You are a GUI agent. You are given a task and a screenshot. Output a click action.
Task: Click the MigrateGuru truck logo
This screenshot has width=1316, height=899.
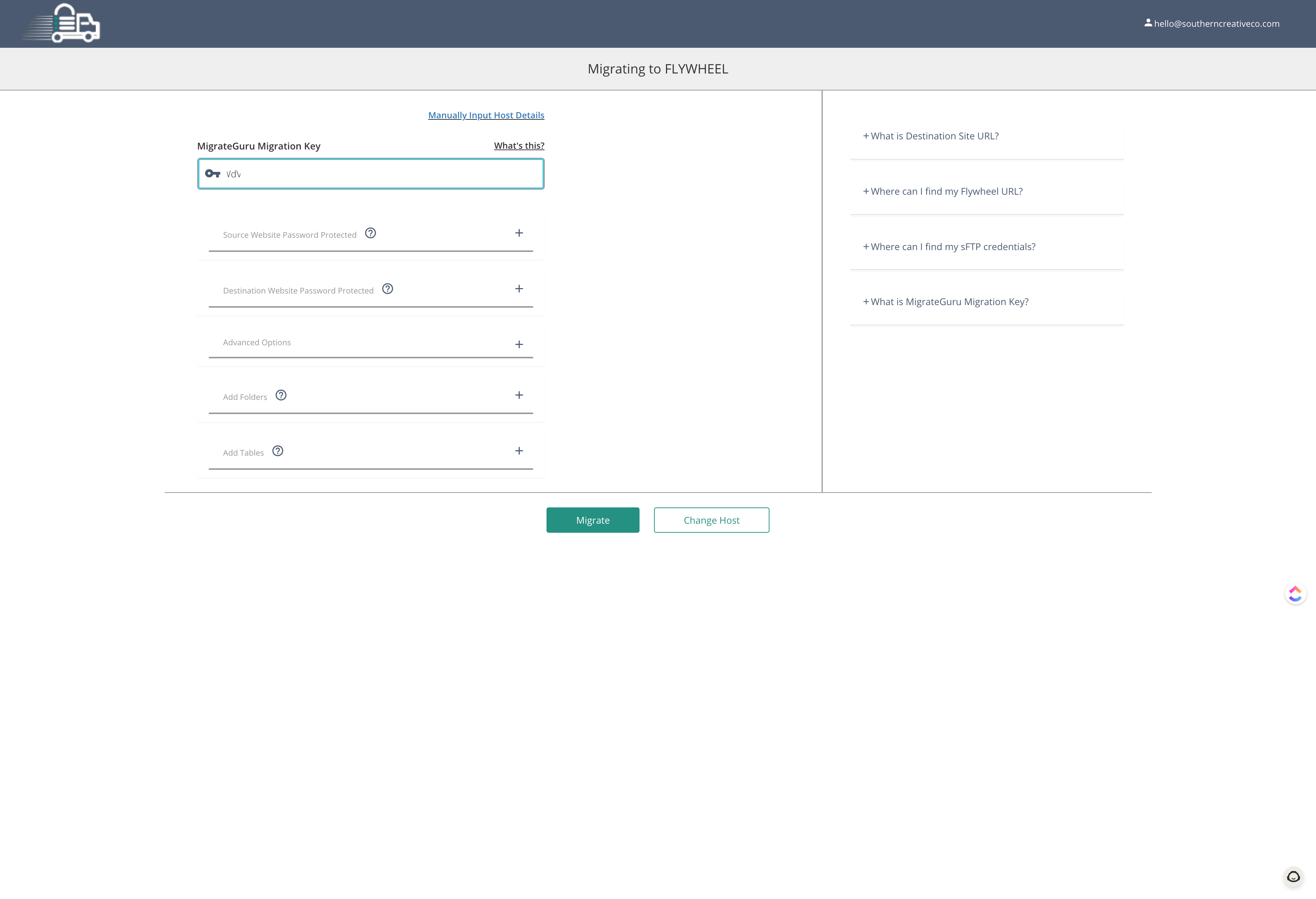[x=61, y=23]
